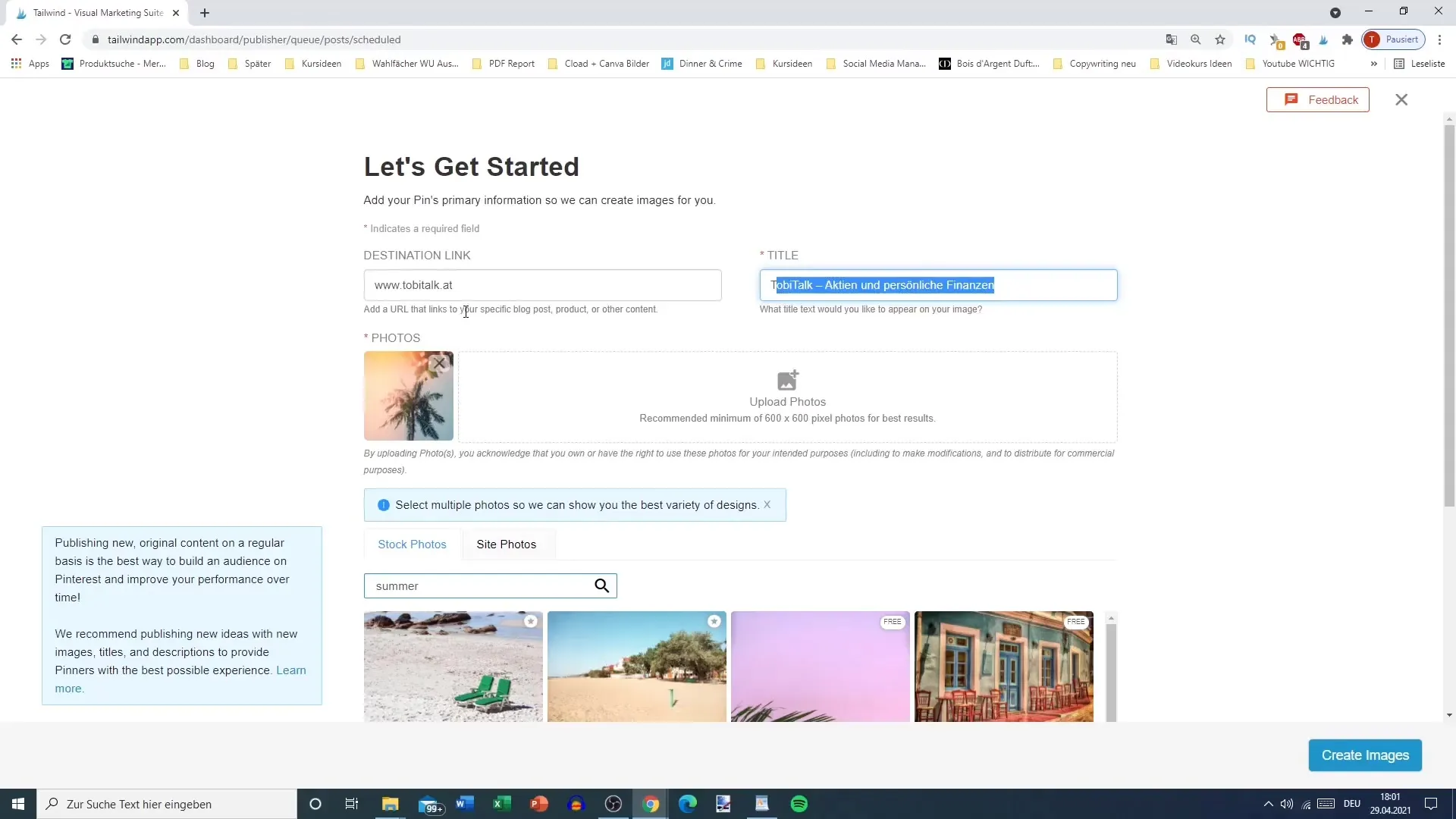Image resolution: width=1456 pixels, height=819 pixels.
Task: Open the Leseliste reading list
Action: click(1420, 64)
